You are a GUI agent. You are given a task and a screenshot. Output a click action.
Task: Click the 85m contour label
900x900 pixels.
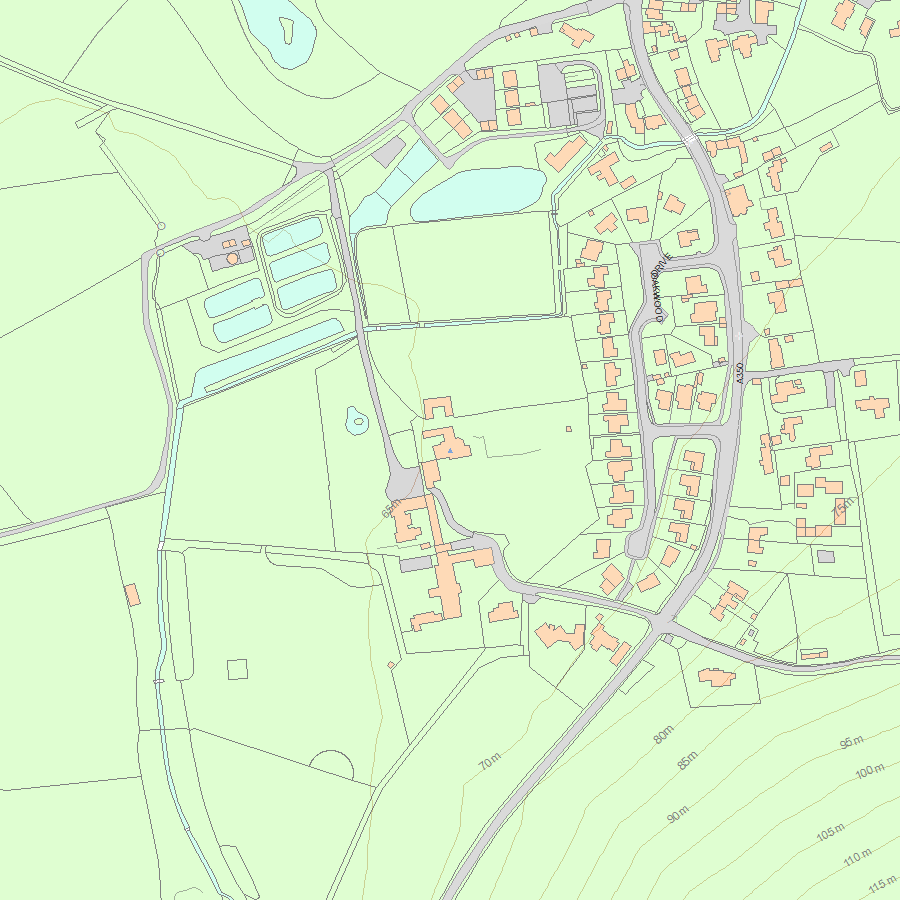(x=687, y=760)
